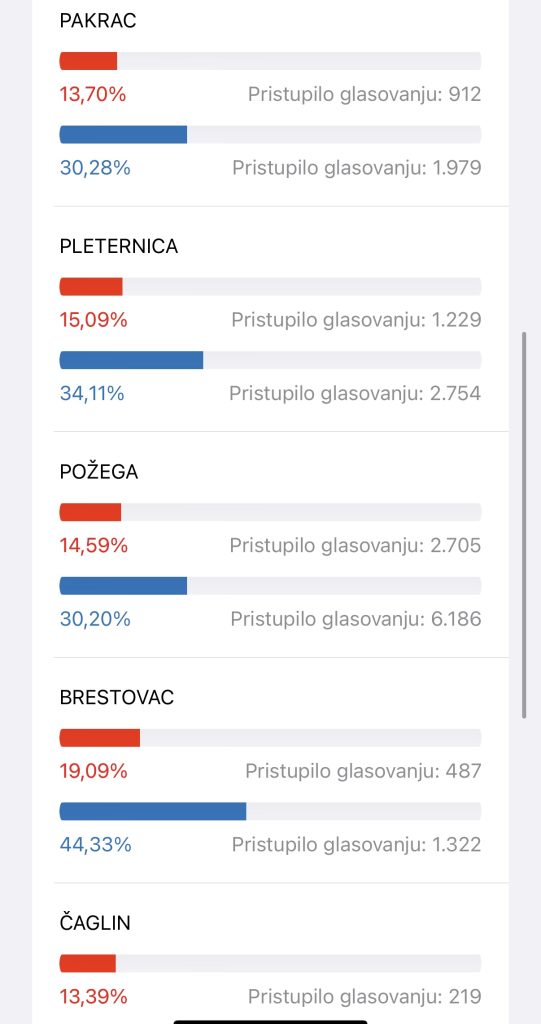The width and height of the screenshot is (541, 1024).
Task: Tap the 'Pristupilo glasovanju: 912' label
Action: (365, 95)
